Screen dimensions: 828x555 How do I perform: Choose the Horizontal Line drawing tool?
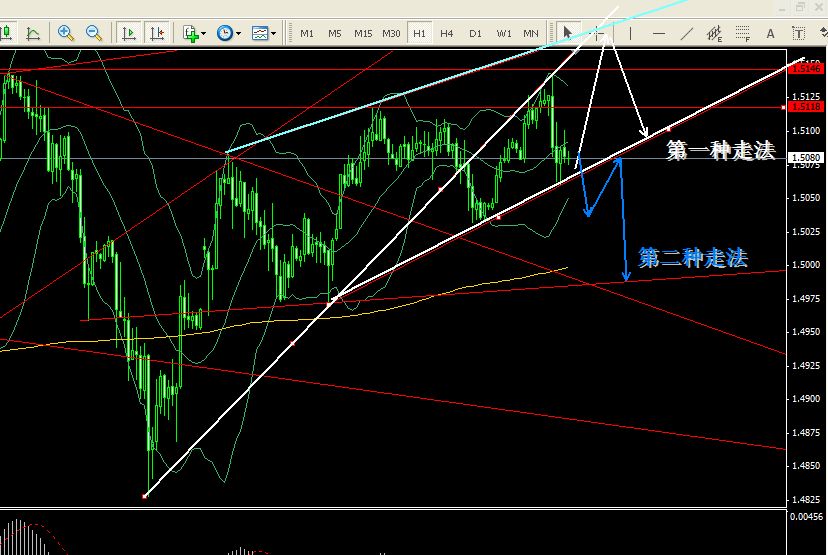pyautogui.click(x=658, y=34)
